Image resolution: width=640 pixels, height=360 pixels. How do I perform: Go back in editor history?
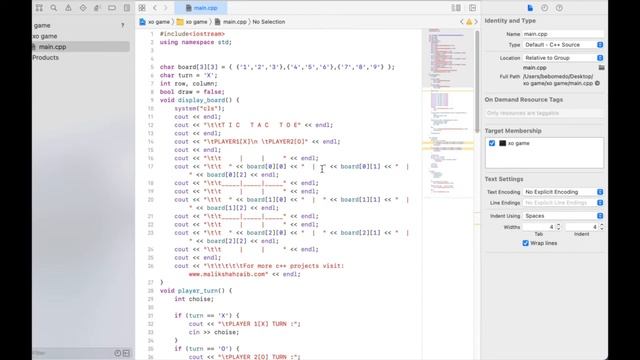pyautogui.click(x=155, y=8)
